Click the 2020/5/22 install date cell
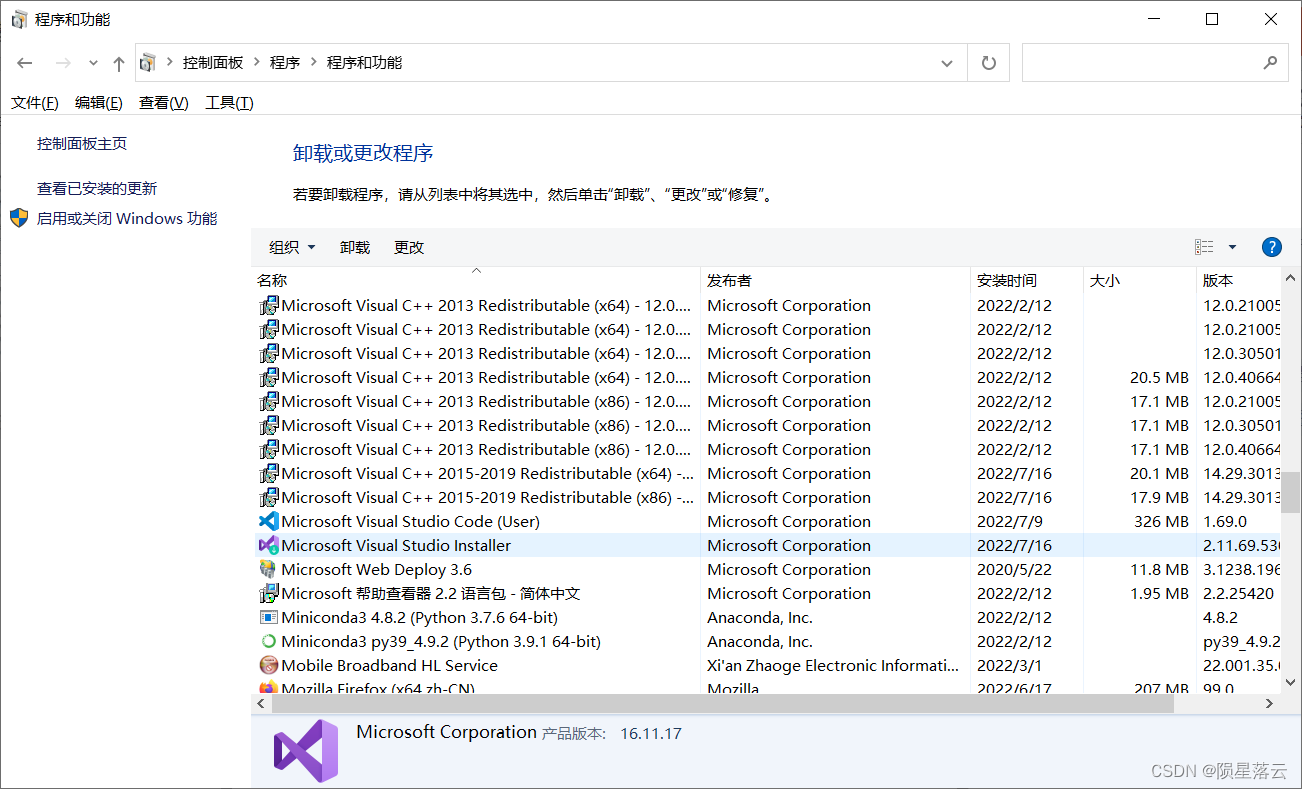The image size is (1302, 789). tap(1015, 569)
